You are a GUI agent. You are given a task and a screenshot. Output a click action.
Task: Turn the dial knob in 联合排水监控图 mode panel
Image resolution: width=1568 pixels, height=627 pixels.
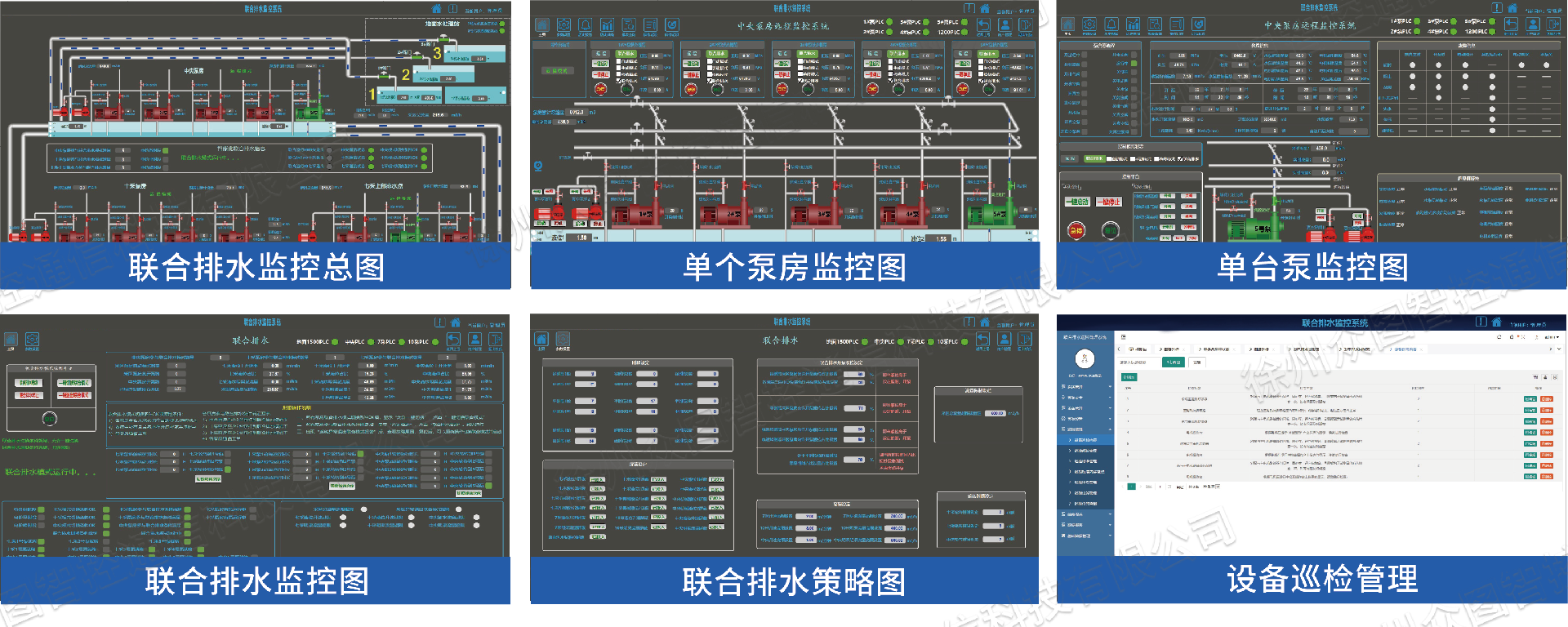[x=50, y=419]
